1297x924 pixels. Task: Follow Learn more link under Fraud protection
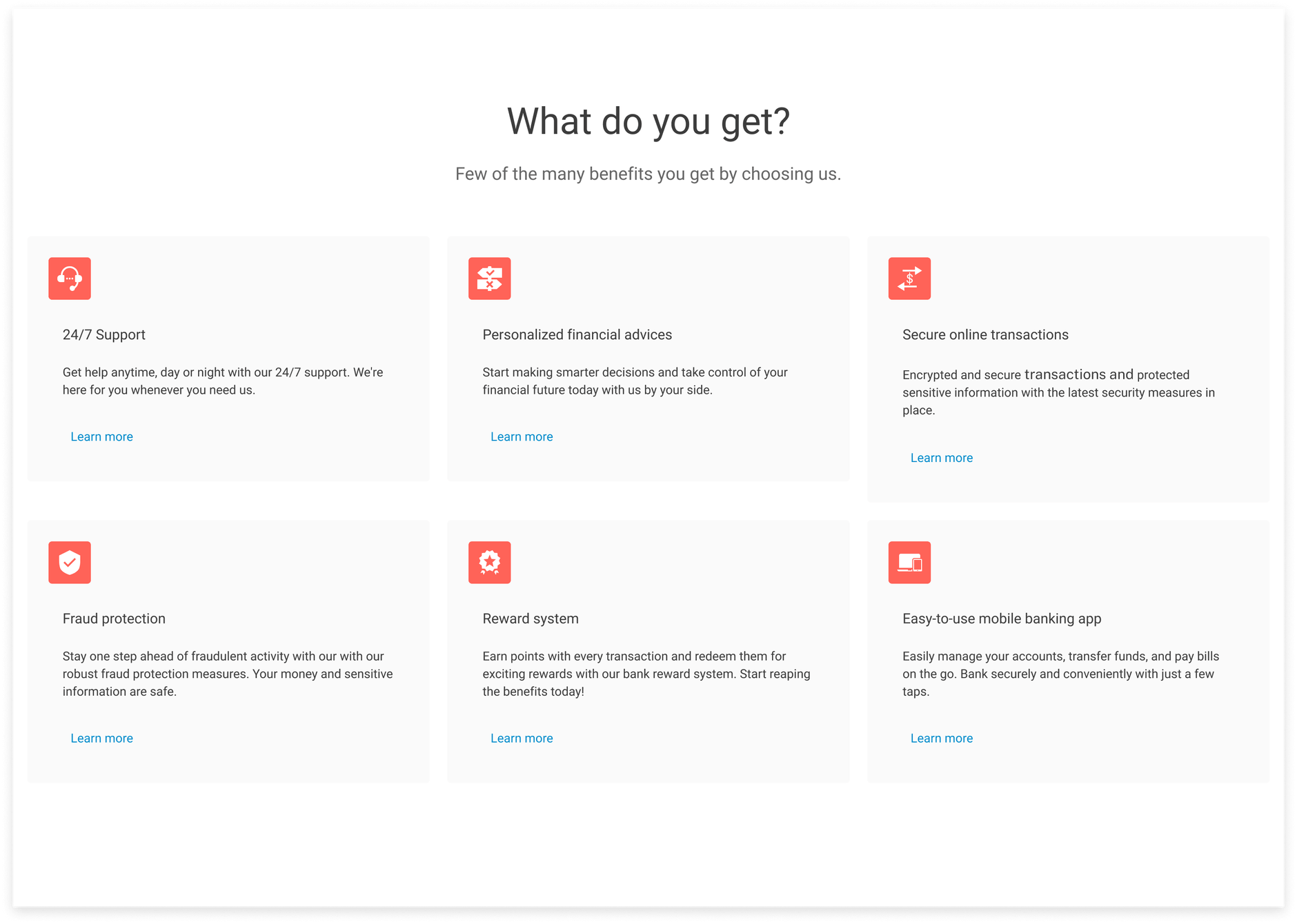(x=101, y=738)
